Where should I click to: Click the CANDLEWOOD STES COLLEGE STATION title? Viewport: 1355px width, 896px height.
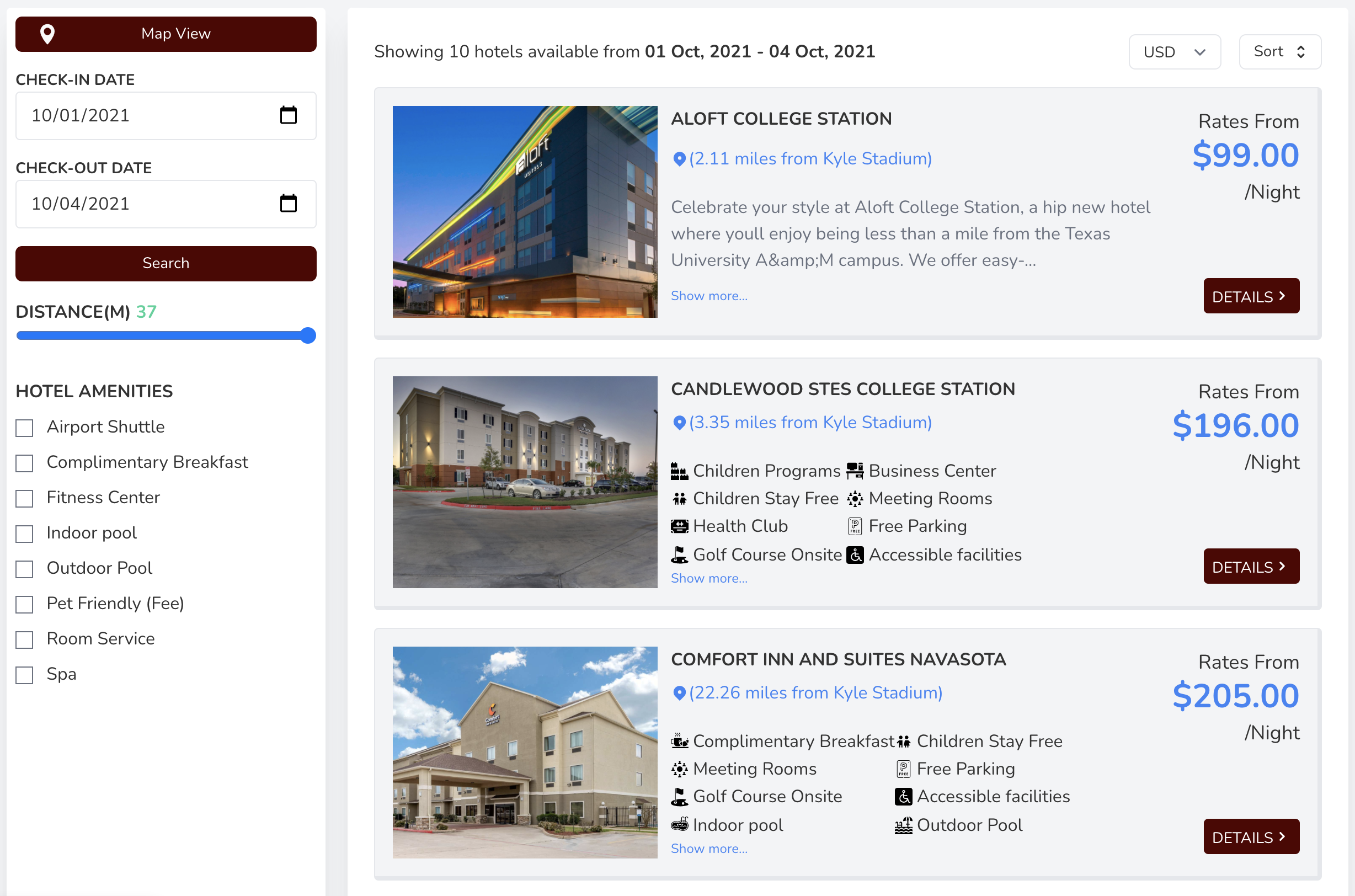[x=842, y=389]
